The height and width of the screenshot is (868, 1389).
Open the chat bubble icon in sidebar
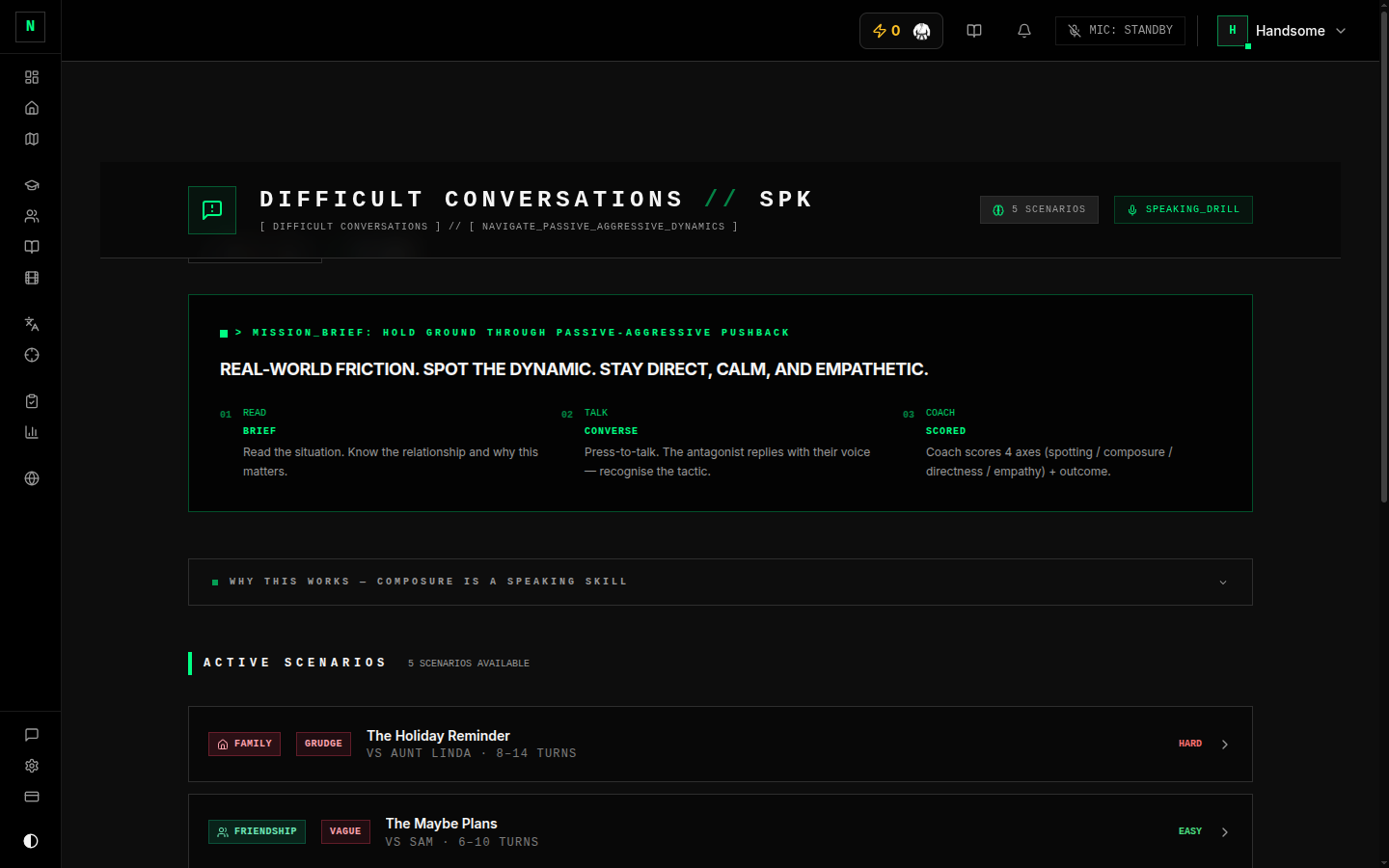[32, 735]
